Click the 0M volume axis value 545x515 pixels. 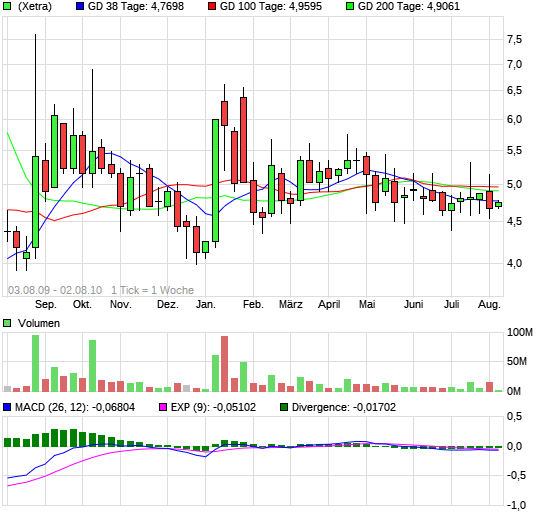pos(514,392)
